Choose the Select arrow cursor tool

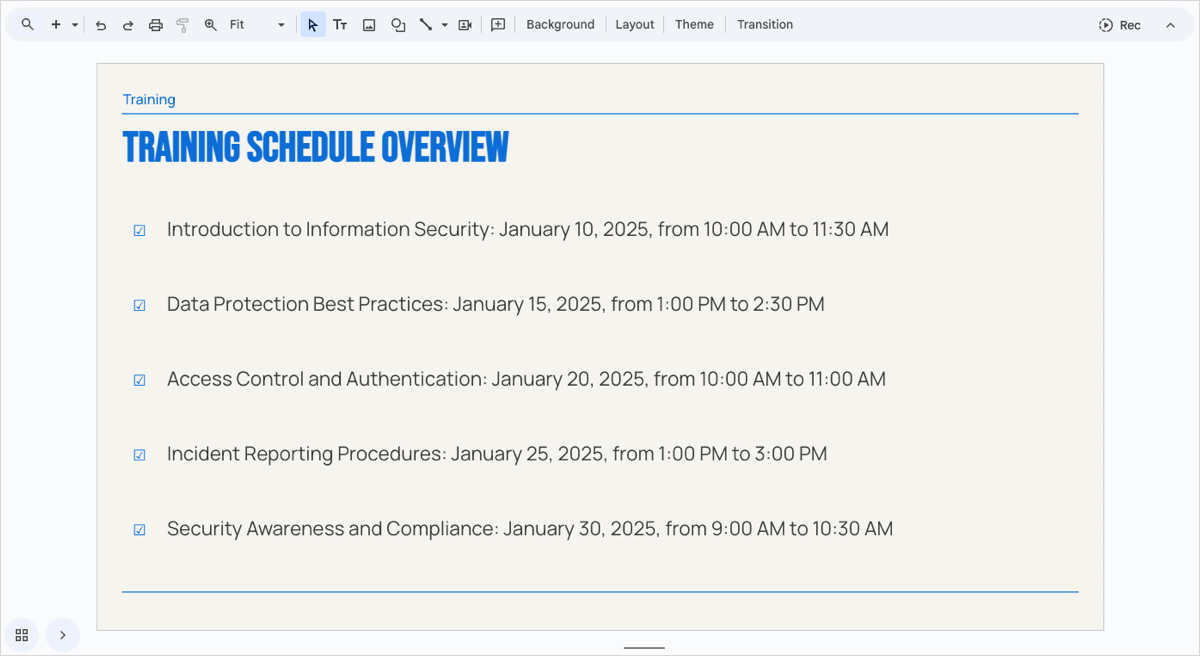click(313, 25)
